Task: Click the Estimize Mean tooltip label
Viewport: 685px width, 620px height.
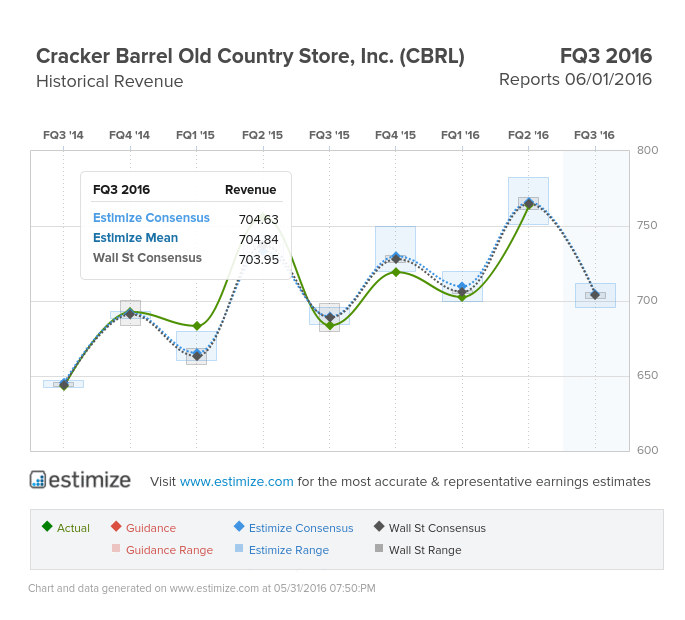Action: [x=135, y=238]
